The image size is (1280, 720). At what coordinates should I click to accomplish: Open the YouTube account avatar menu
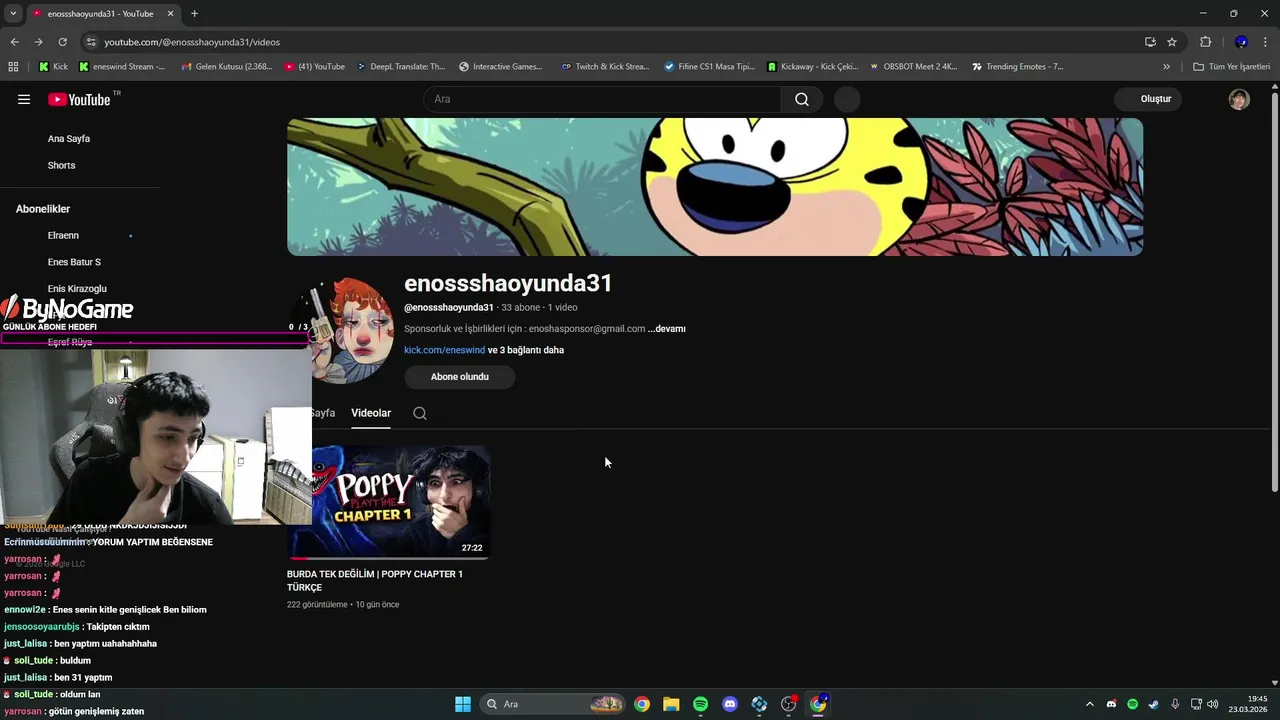1239,99
